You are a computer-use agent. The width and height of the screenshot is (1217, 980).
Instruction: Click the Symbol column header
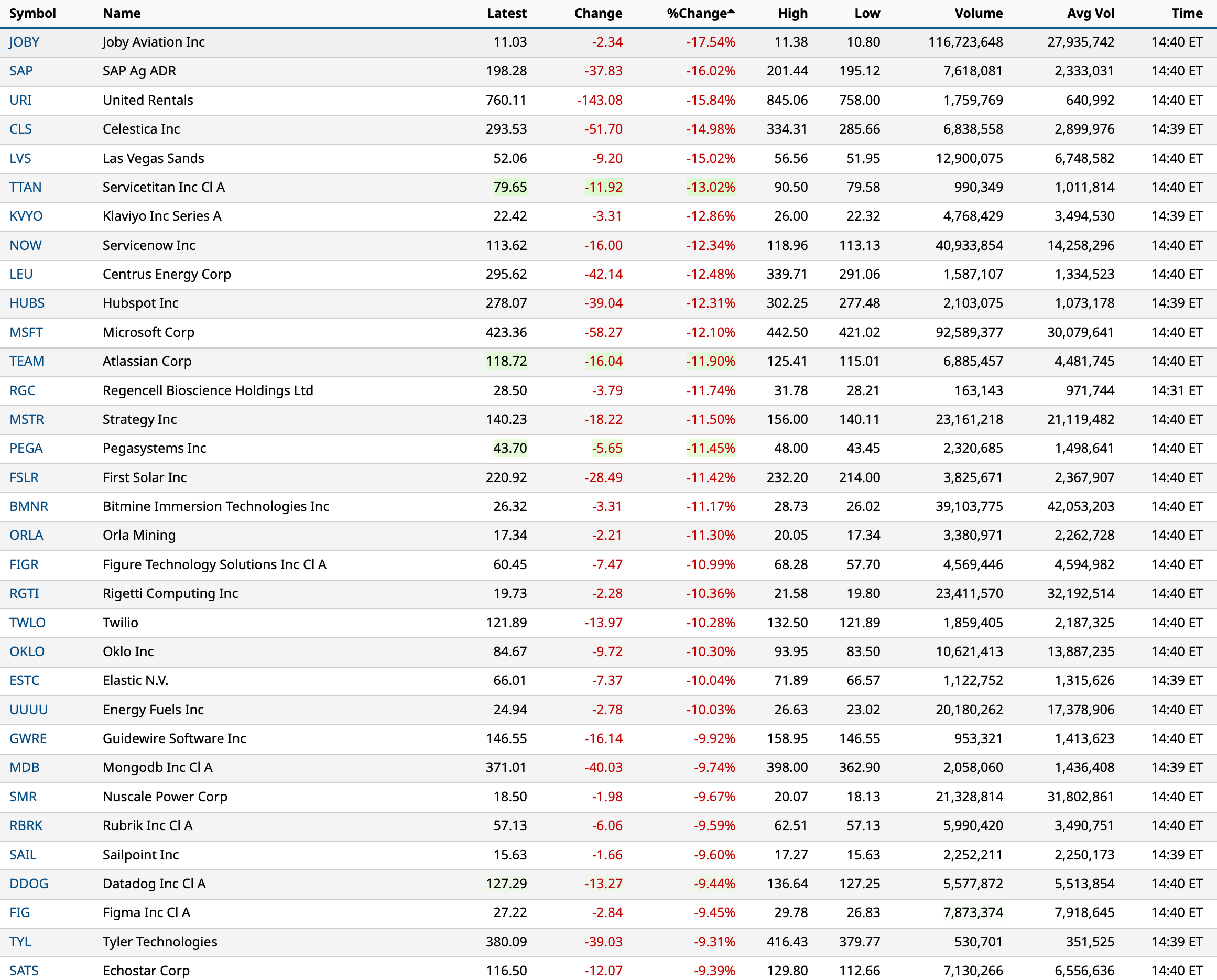click(32, 14)
